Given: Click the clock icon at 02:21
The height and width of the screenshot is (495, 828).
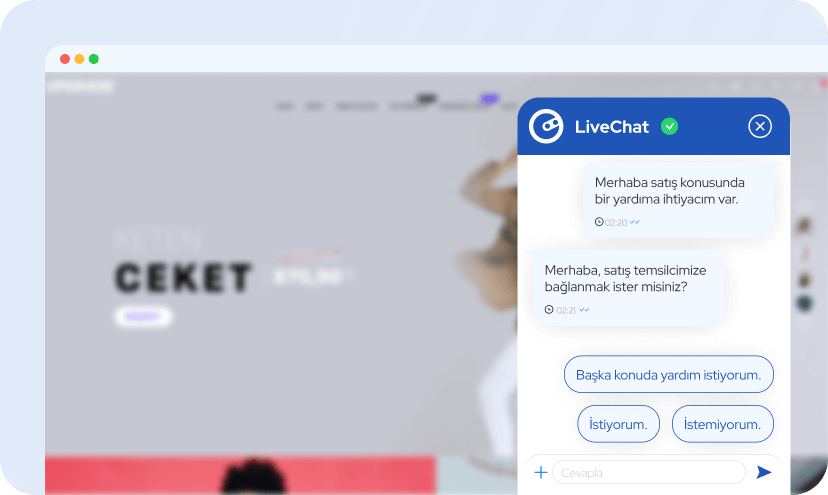Looking at the screenshot, I should click(x=549, y=310).
